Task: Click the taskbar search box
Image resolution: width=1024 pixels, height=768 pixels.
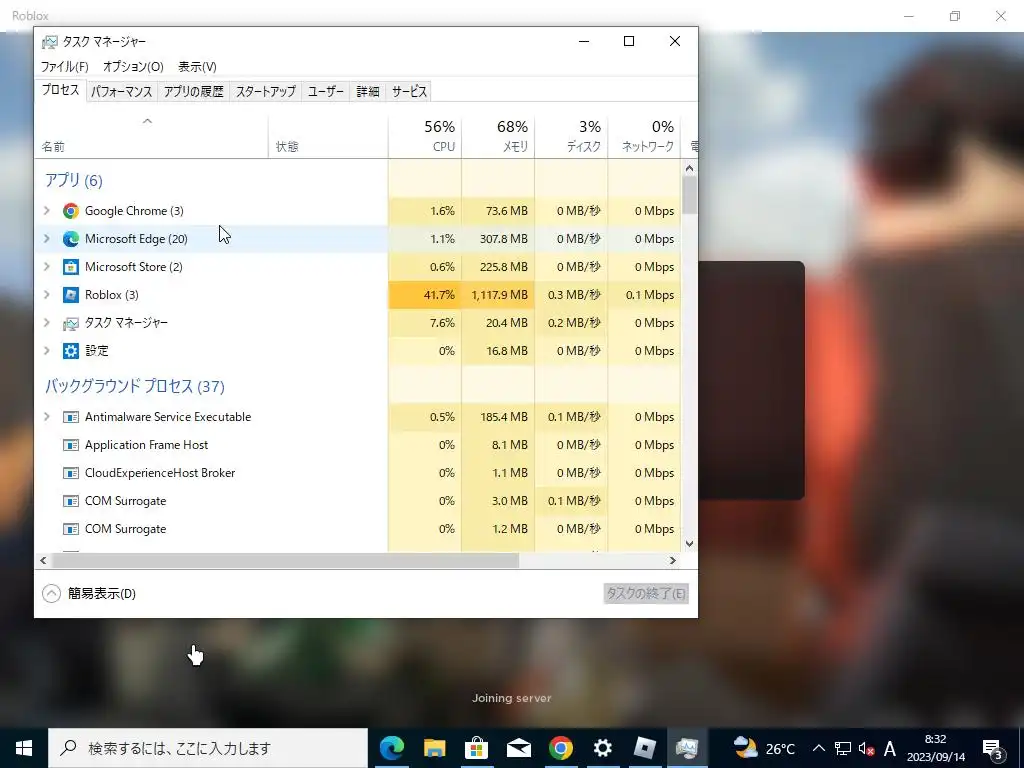Action: pyautogui.click(x=208, y=748)
